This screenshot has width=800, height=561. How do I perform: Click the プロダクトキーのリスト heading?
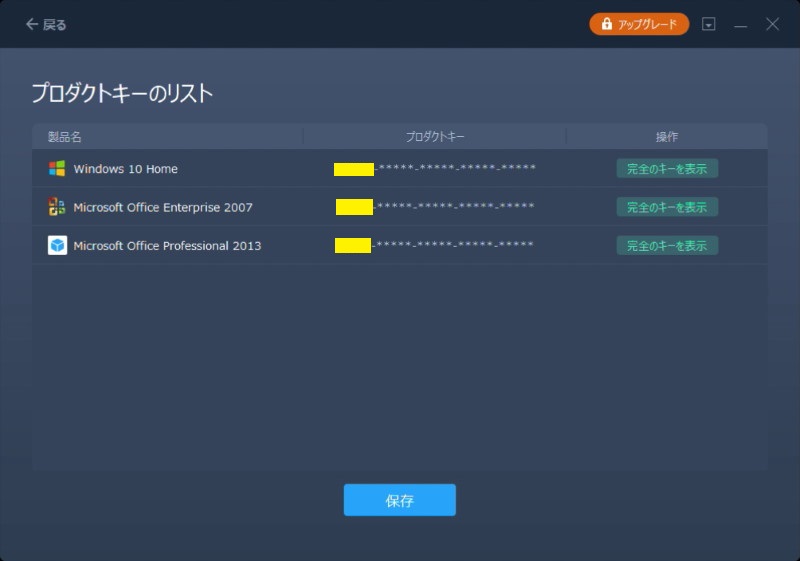coord(122,93)
